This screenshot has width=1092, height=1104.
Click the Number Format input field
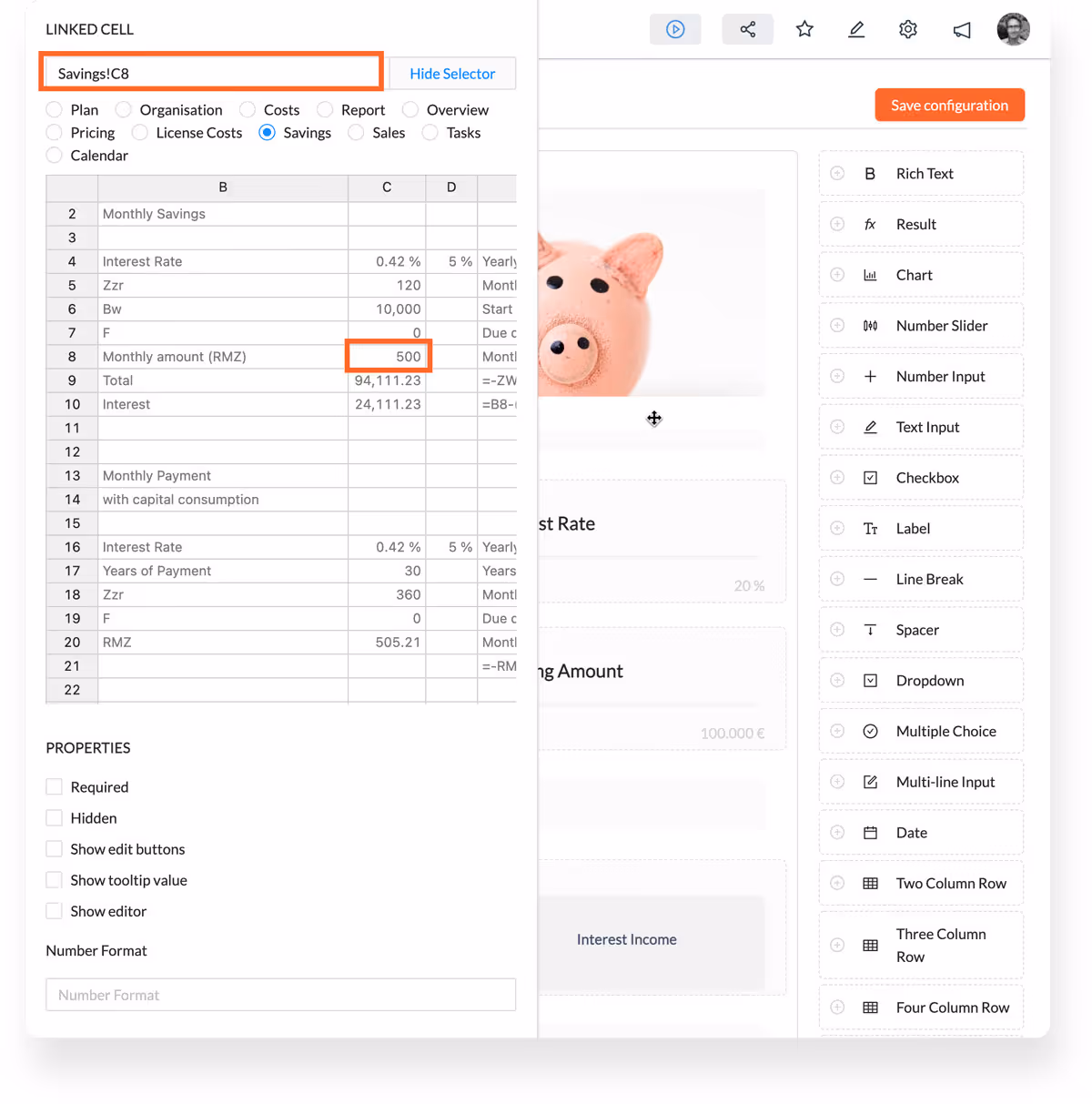tap(280, 995)
